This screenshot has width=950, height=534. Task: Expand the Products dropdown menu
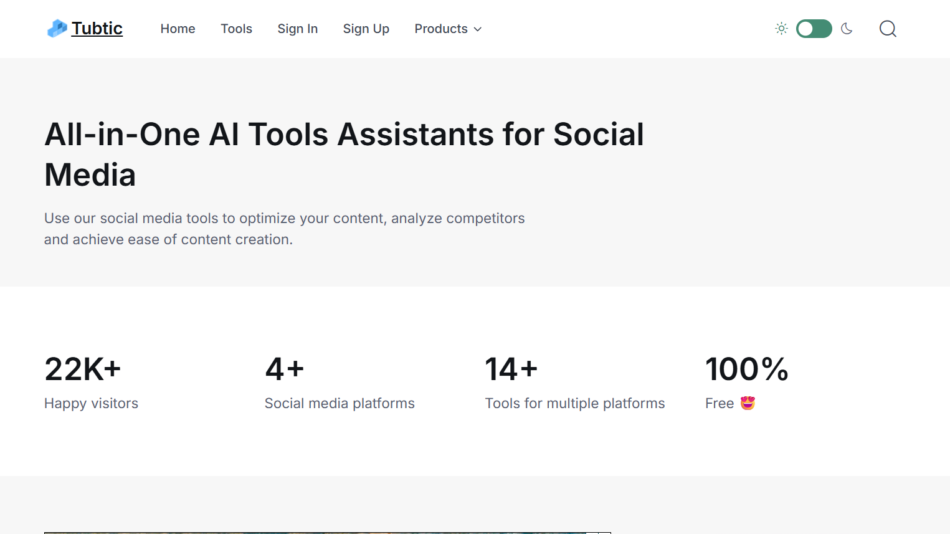441,29
